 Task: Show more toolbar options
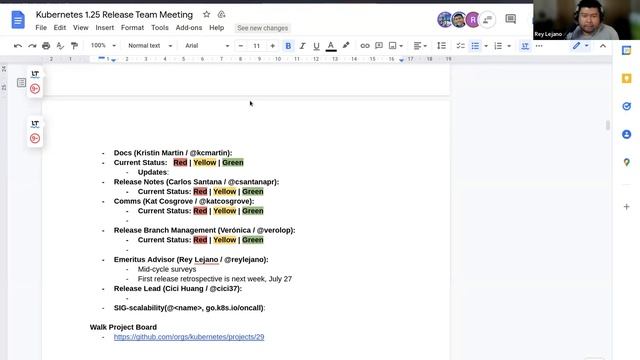[x=539, y=46]
